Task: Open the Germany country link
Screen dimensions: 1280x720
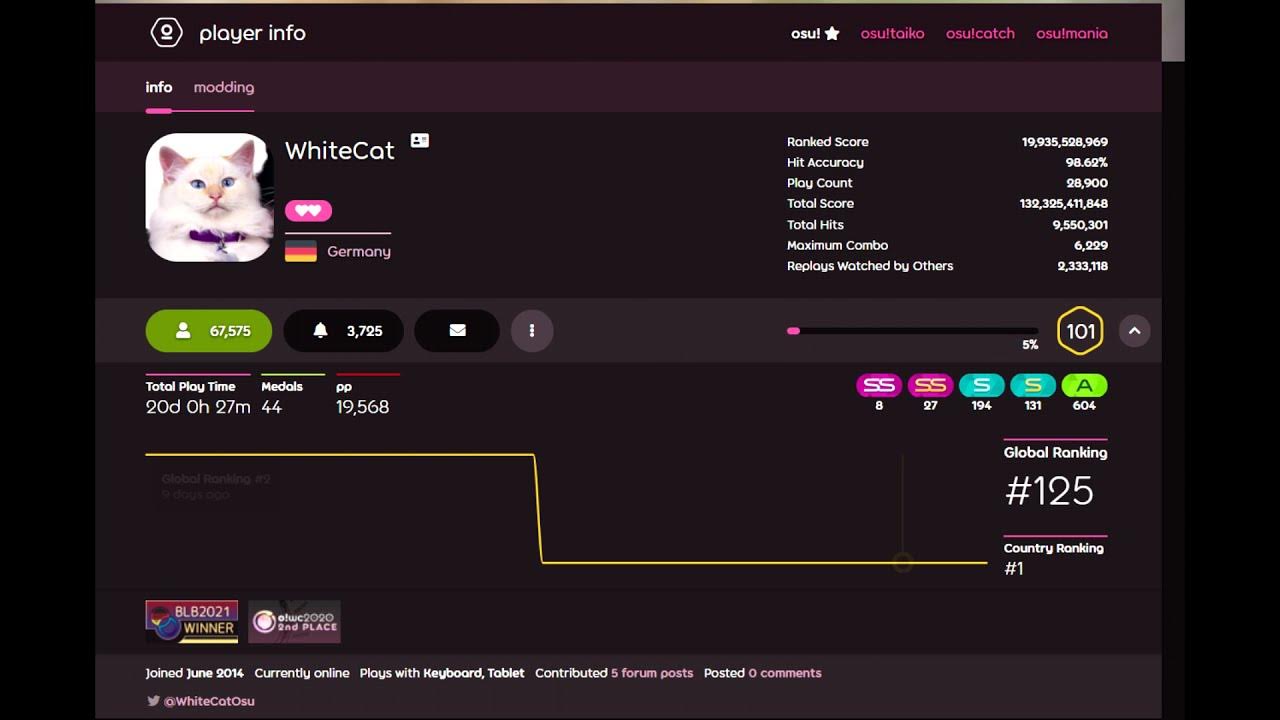Action: click(x=358, y=252)
